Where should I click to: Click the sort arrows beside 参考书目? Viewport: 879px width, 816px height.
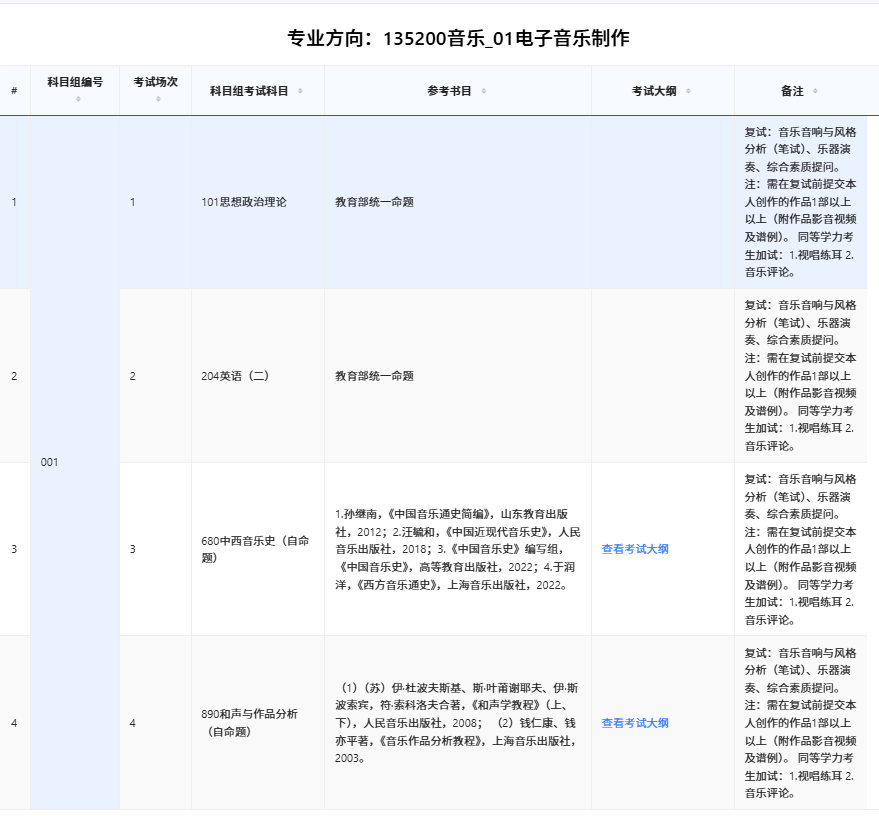click(x=484, y=91)
